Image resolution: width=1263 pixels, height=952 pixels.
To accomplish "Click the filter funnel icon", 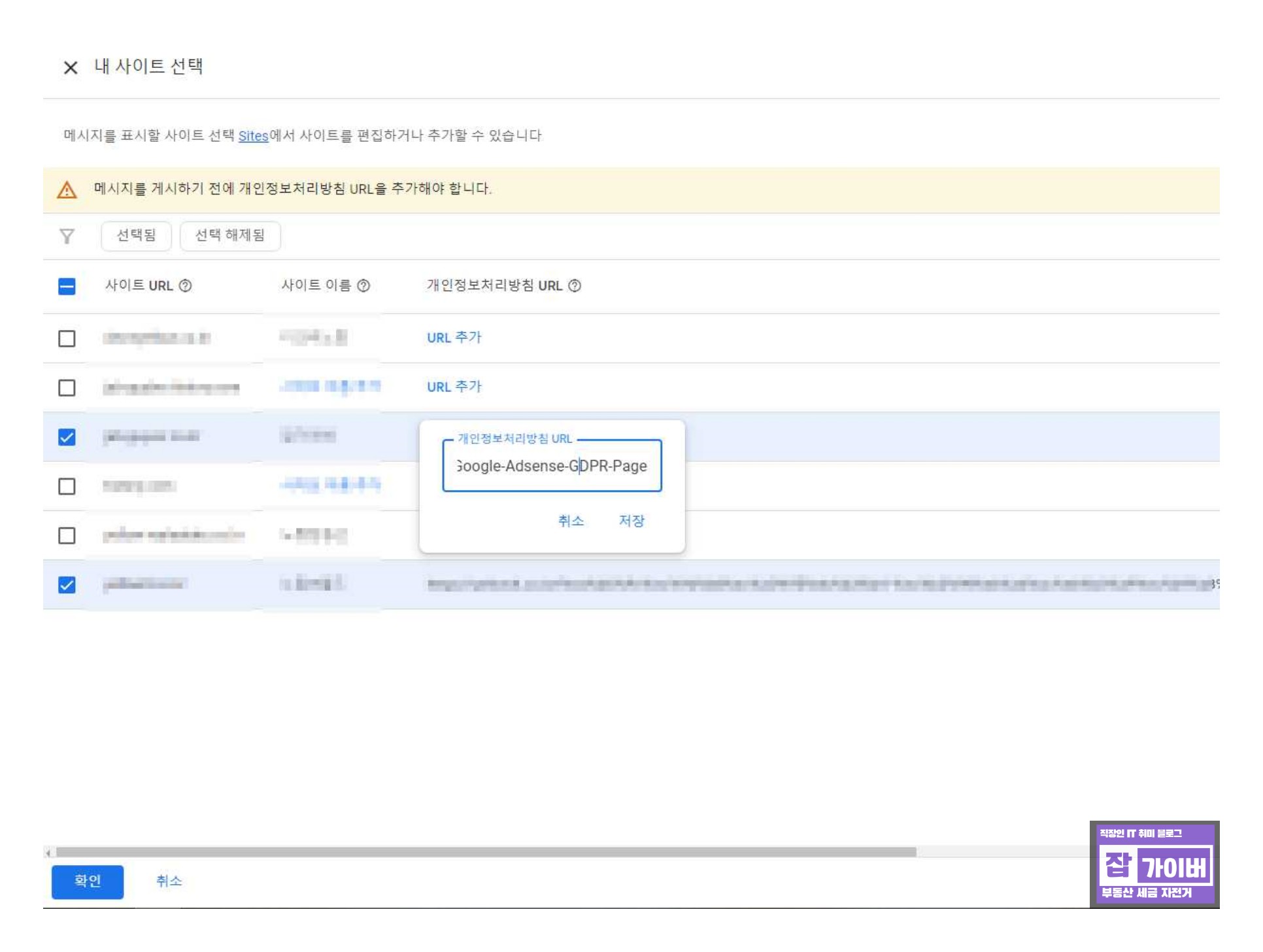I will (x=67, y=236).
